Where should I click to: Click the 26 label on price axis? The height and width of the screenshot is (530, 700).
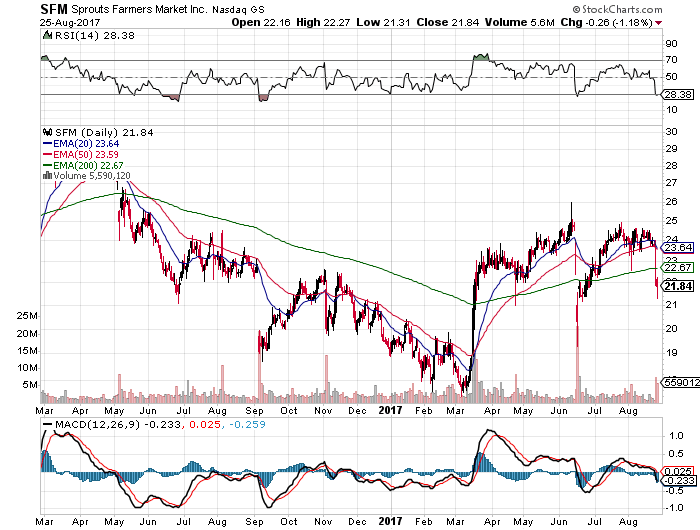(x=671, y=202)
